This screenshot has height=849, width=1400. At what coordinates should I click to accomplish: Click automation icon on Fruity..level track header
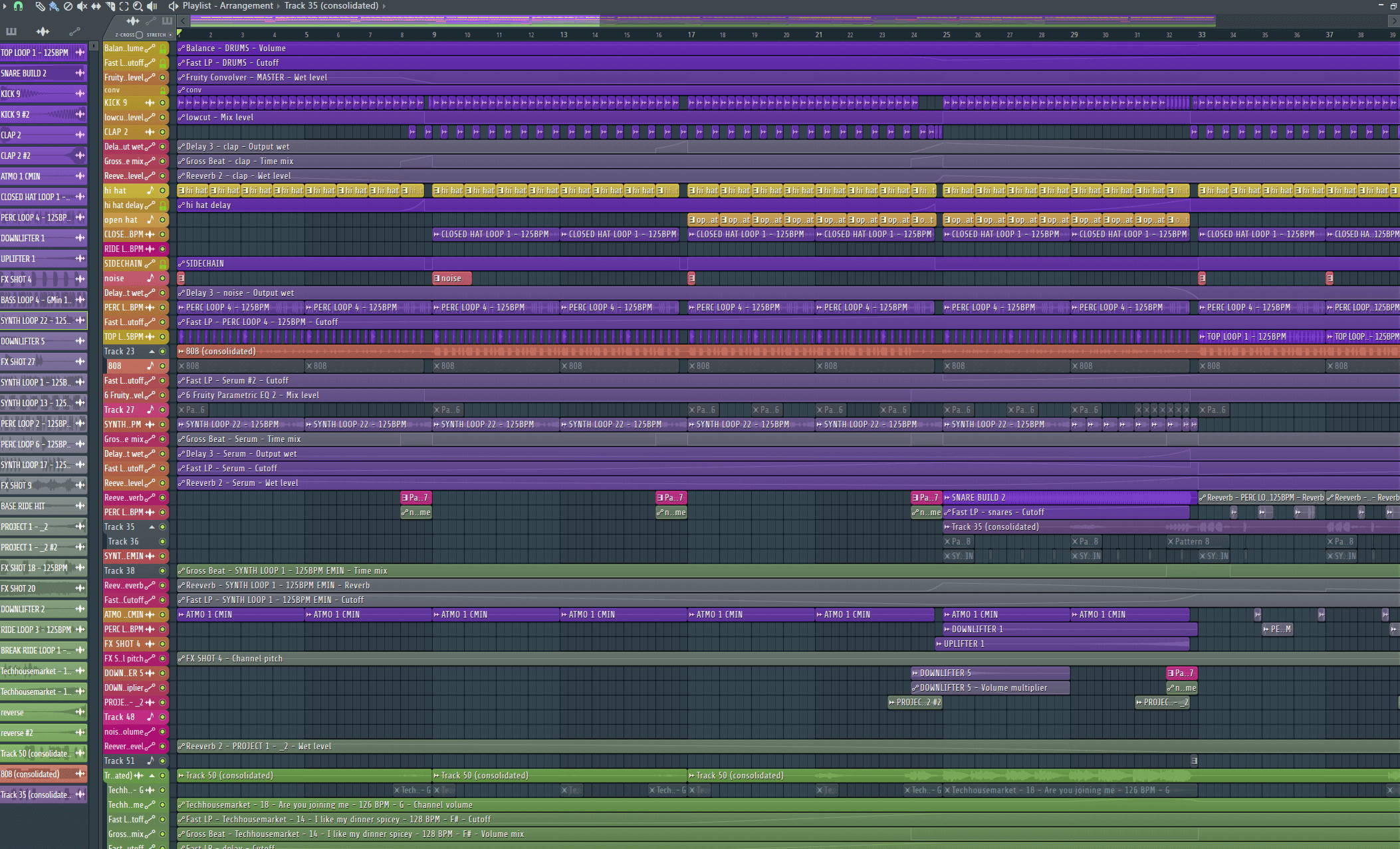click(x=150, y=78)
